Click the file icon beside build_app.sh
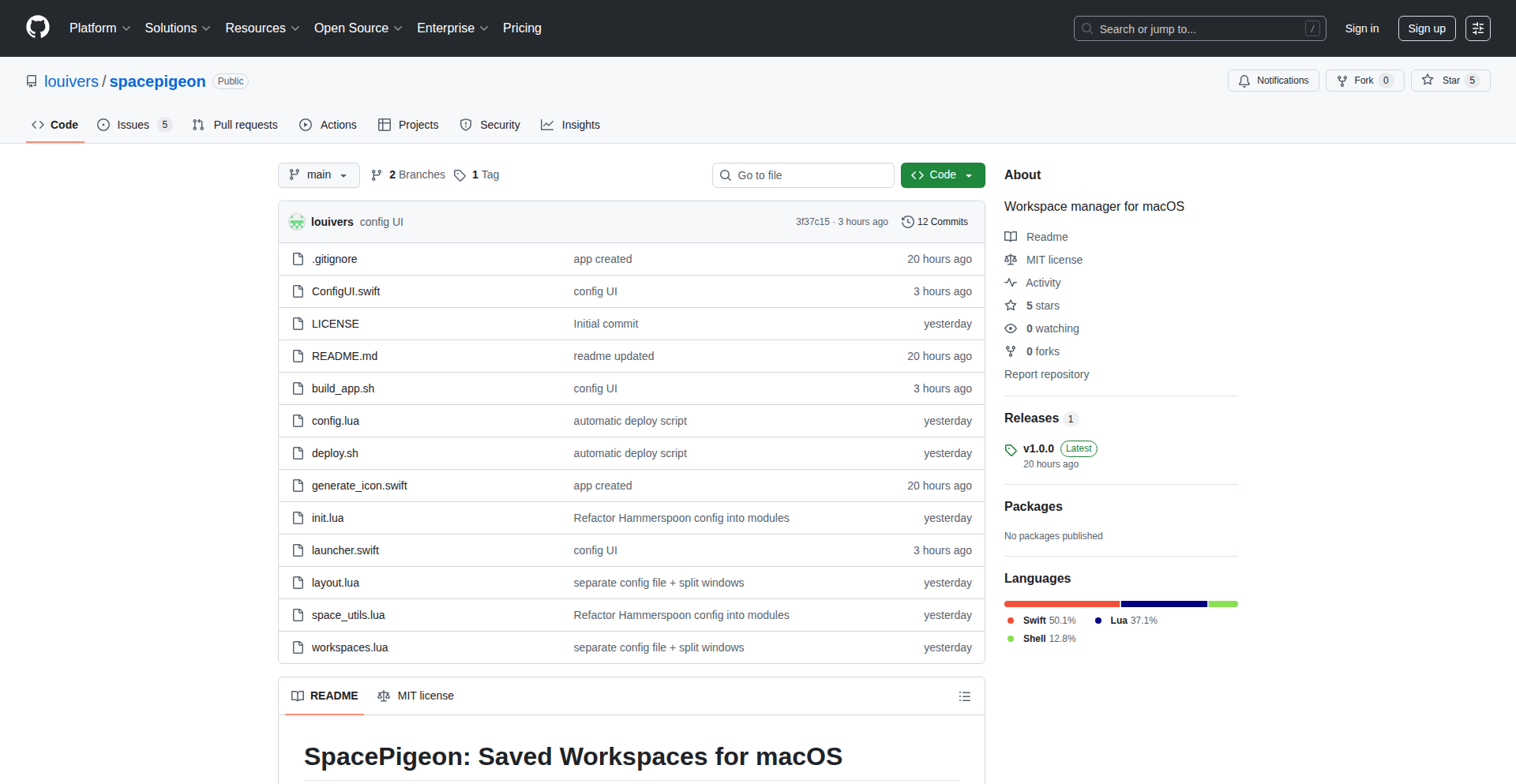1516x784 pixels. (x=298, y=388)
